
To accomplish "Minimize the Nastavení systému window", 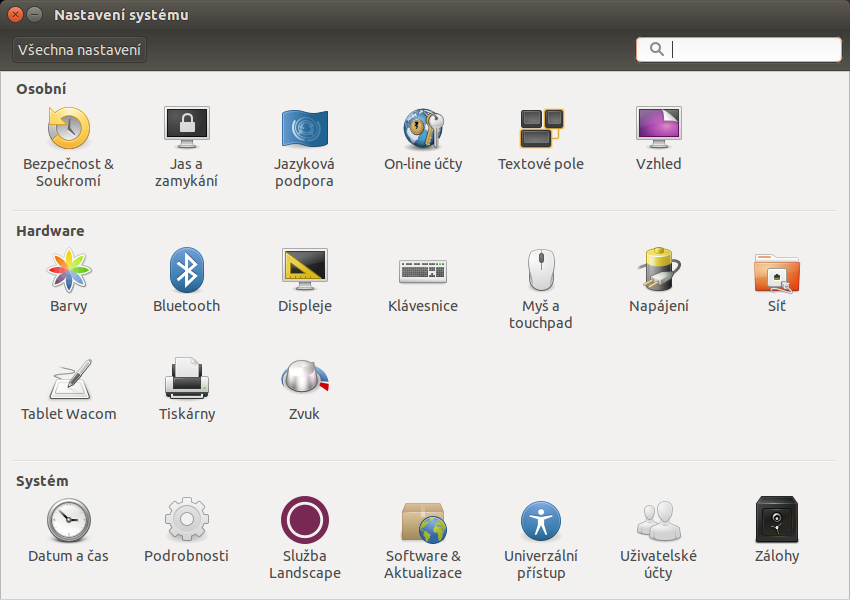I will pyautogui.click(x=35, y=15).
